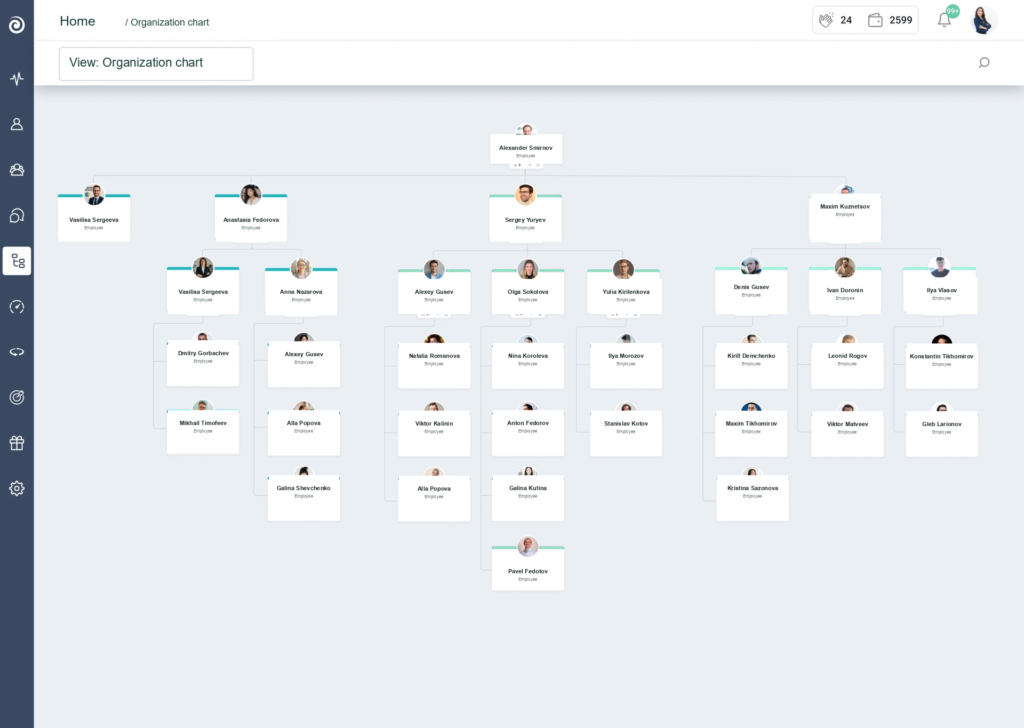Open the settings gear sidebar icon

pos(17,488)
